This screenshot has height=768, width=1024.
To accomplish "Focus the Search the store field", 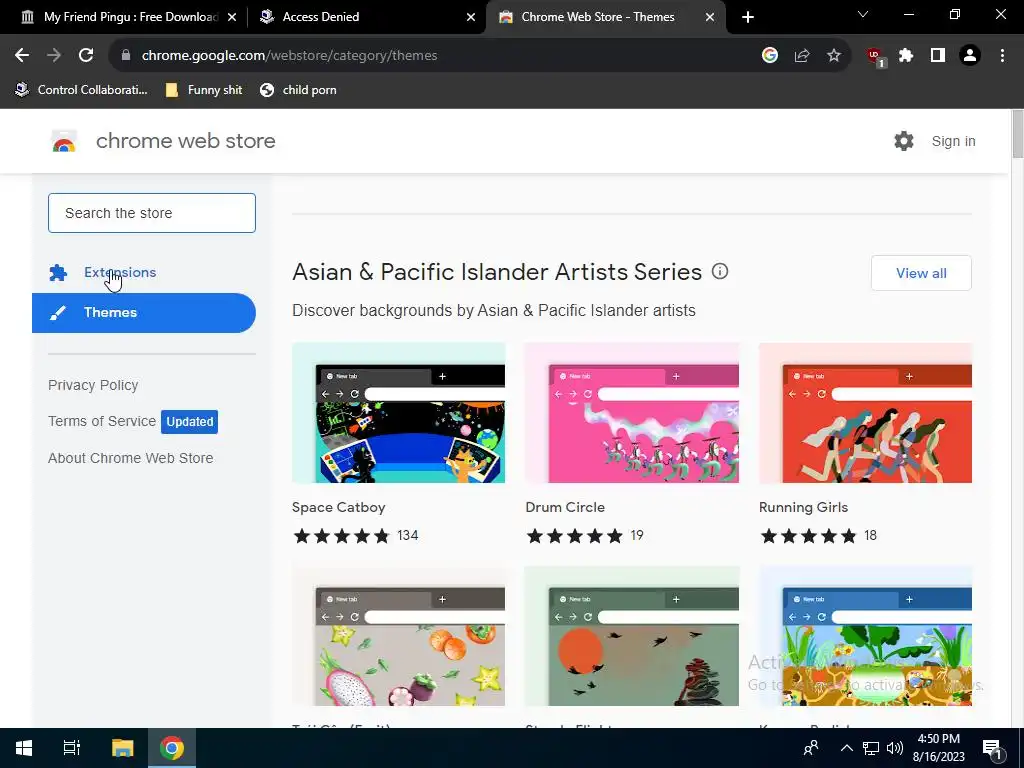I will coord(152,213).
